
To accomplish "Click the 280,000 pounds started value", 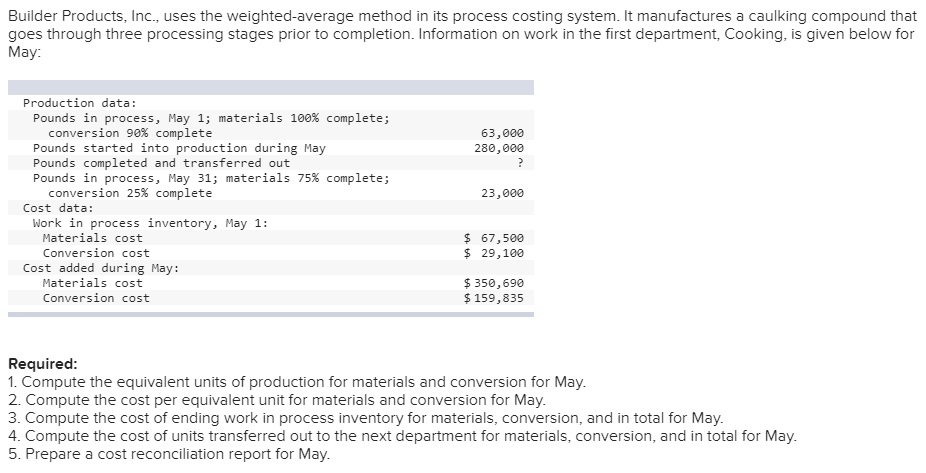I will (x=499, y=148).
